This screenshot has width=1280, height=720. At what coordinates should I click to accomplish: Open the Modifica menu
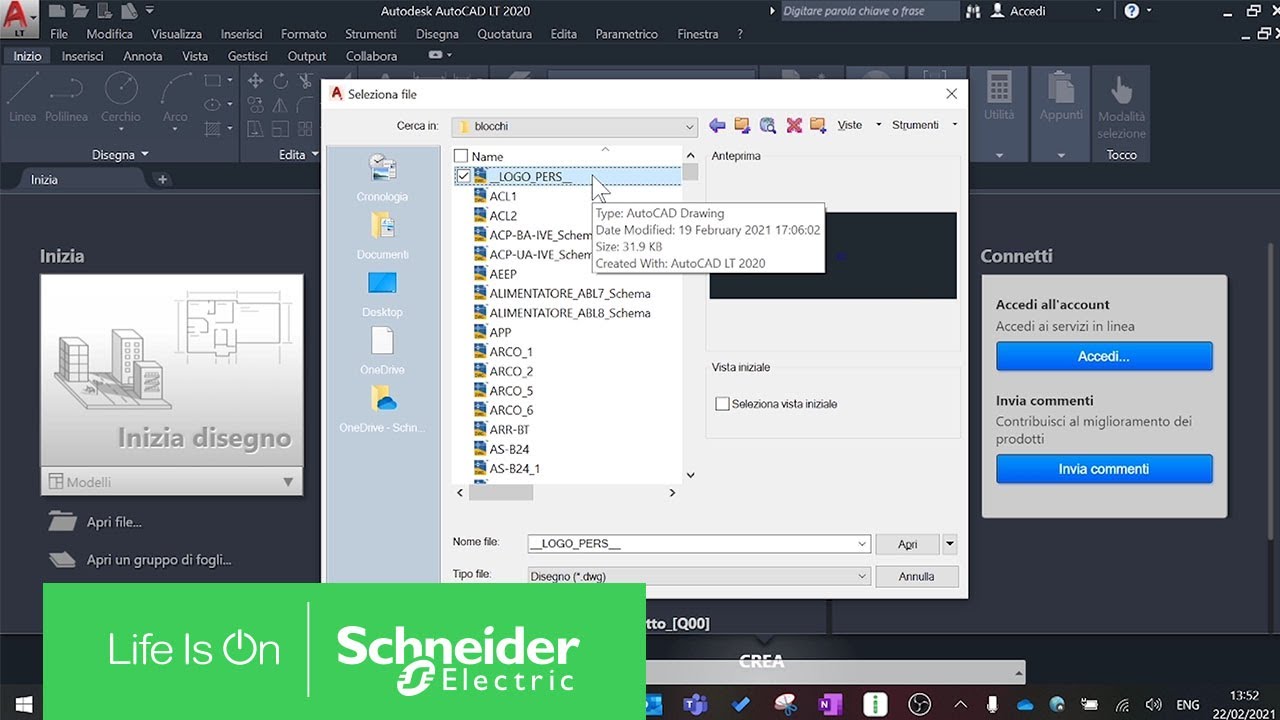(110, 34)
